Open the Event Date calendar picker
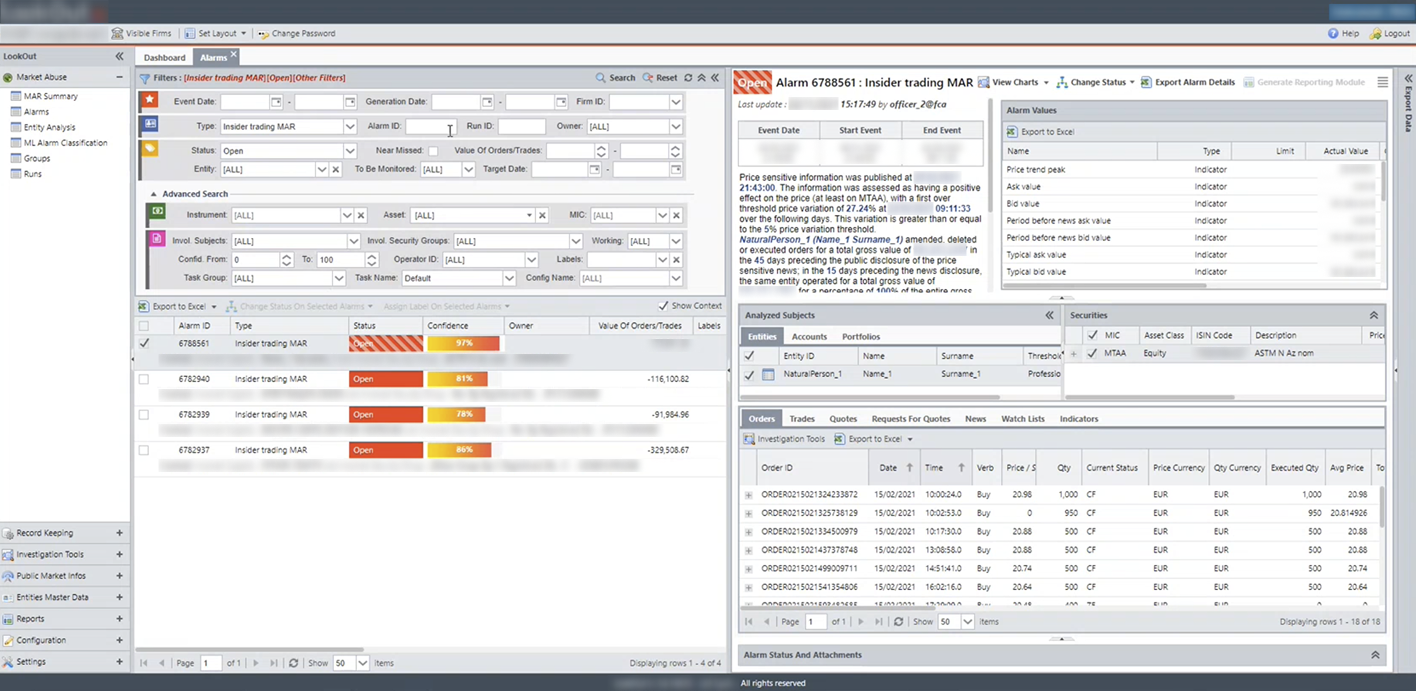The height and width of the screenshot is (692, 1416). click(276, 102)
